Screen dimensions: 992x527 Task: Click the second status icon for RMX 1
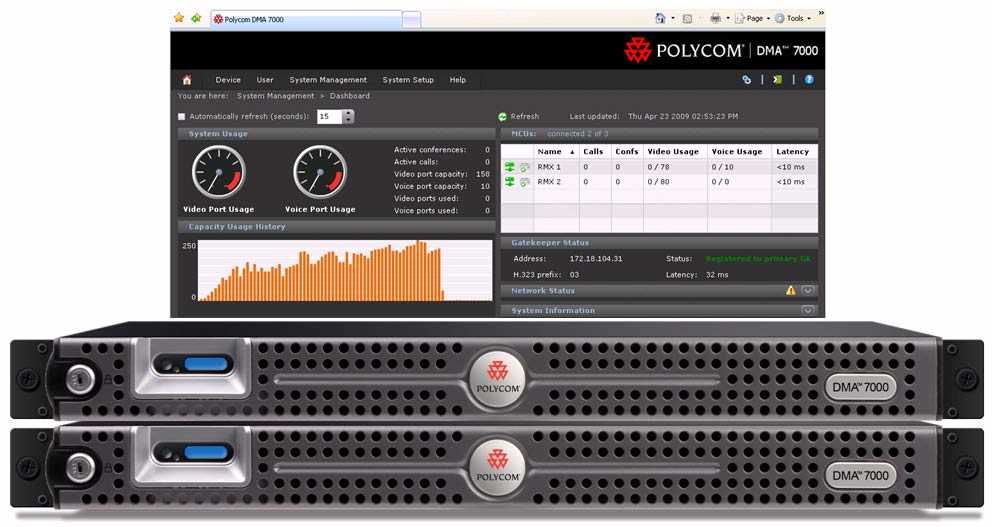click(x=524, y=167)
